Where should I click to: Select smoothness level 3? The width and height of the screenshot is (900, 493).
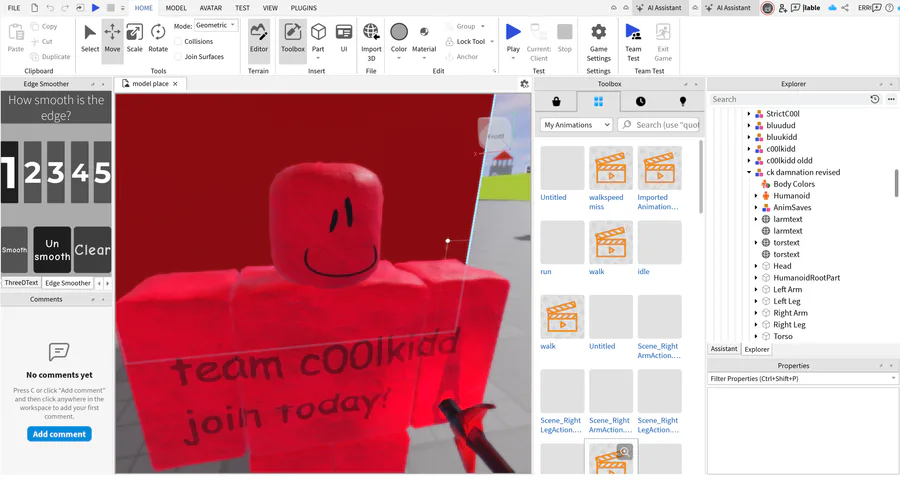click(56, 172)
